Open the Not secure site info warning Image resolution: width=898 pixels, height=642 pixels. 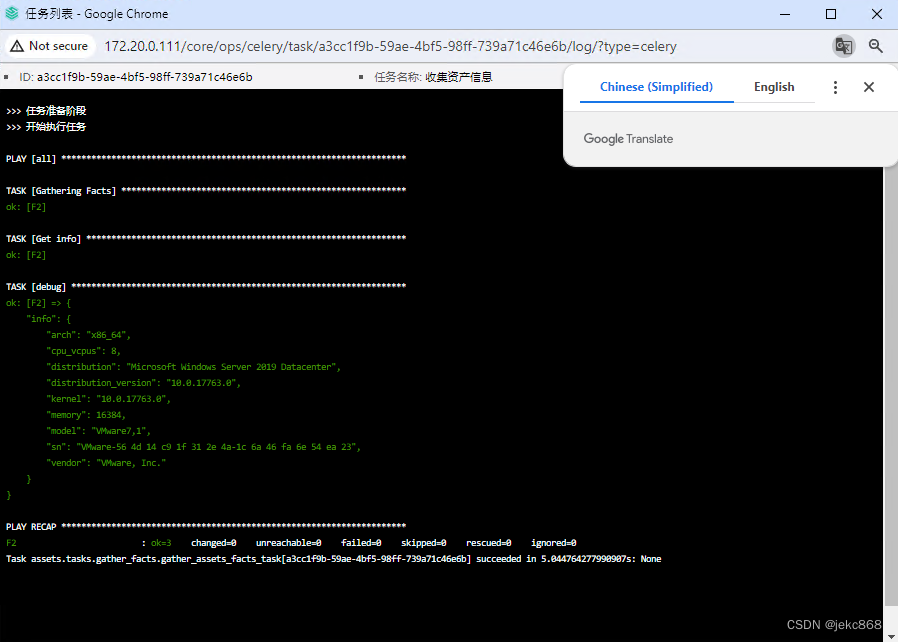point(49,46)
